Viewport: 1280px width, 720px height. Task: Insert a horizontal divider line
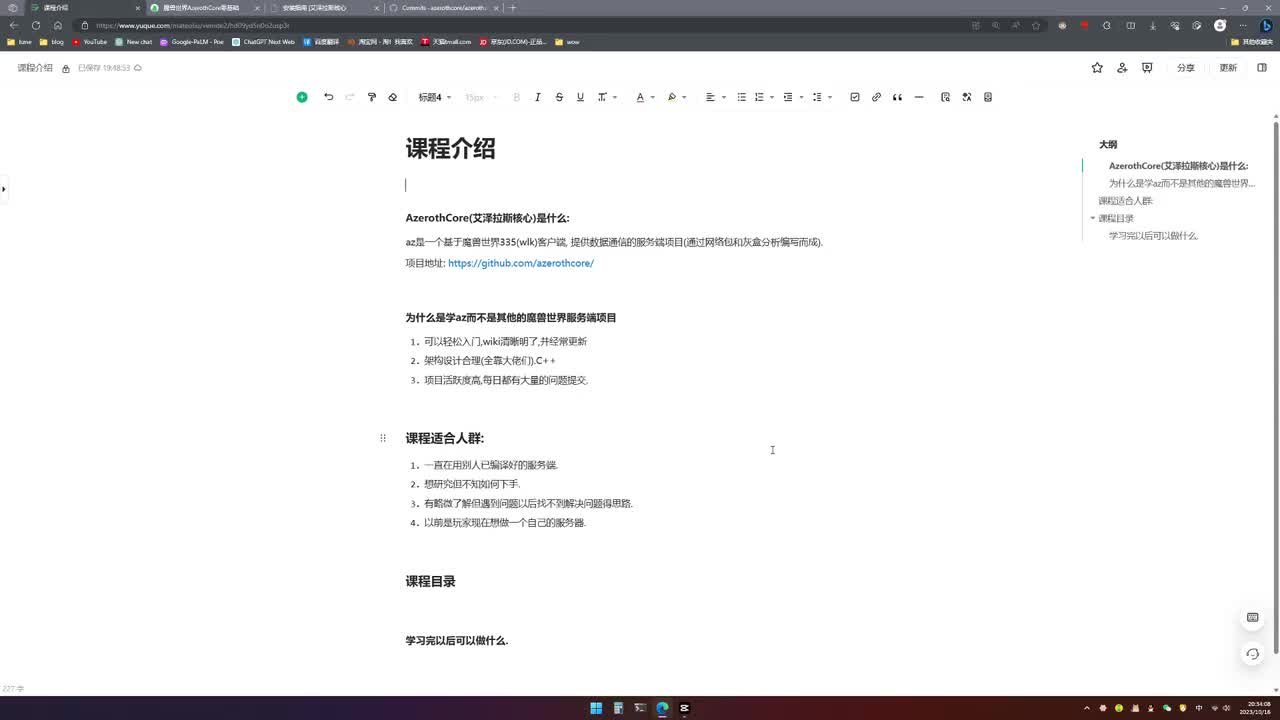point(919,97)
